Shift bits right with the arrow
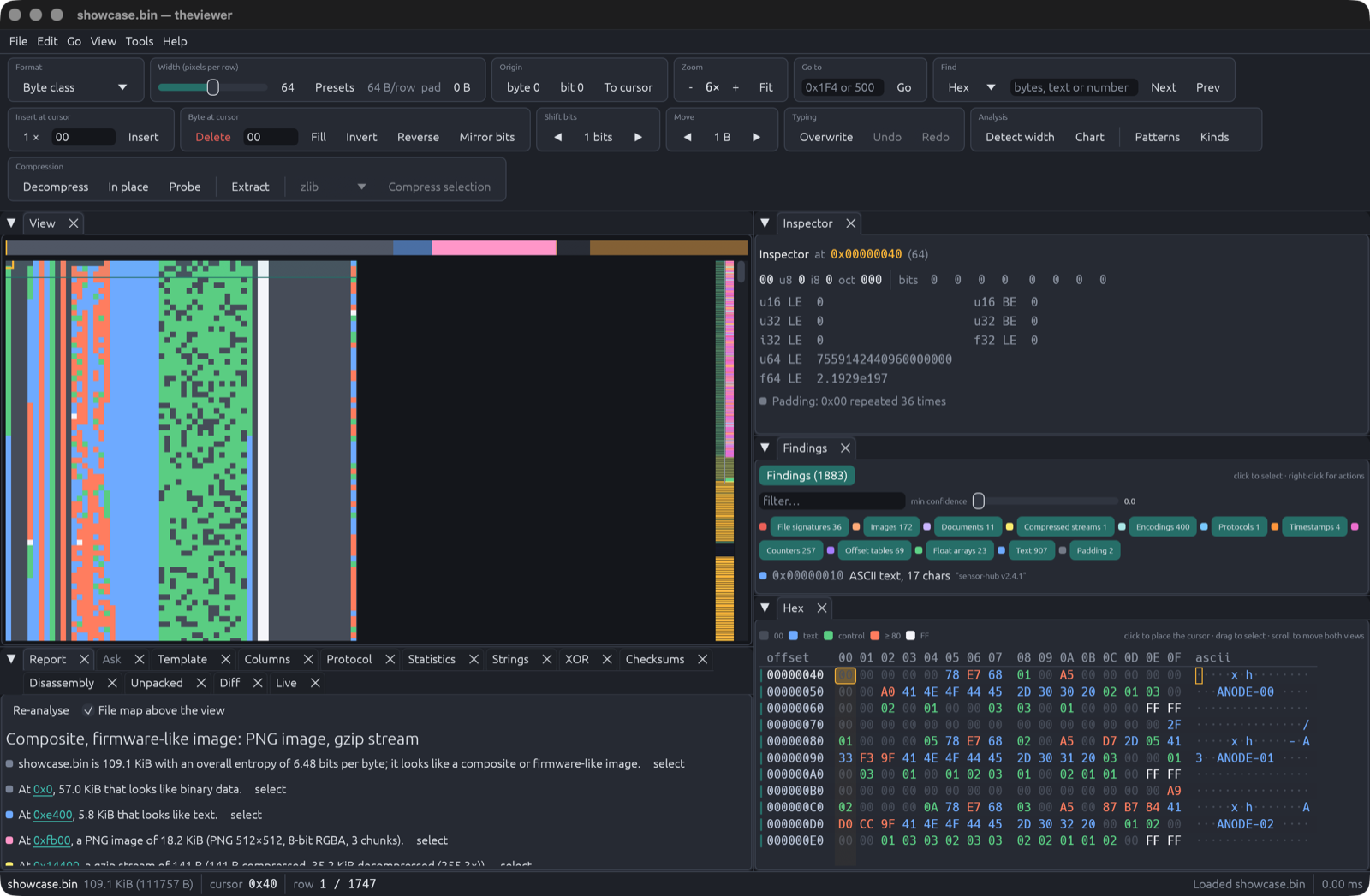 (x=638, y=137)
